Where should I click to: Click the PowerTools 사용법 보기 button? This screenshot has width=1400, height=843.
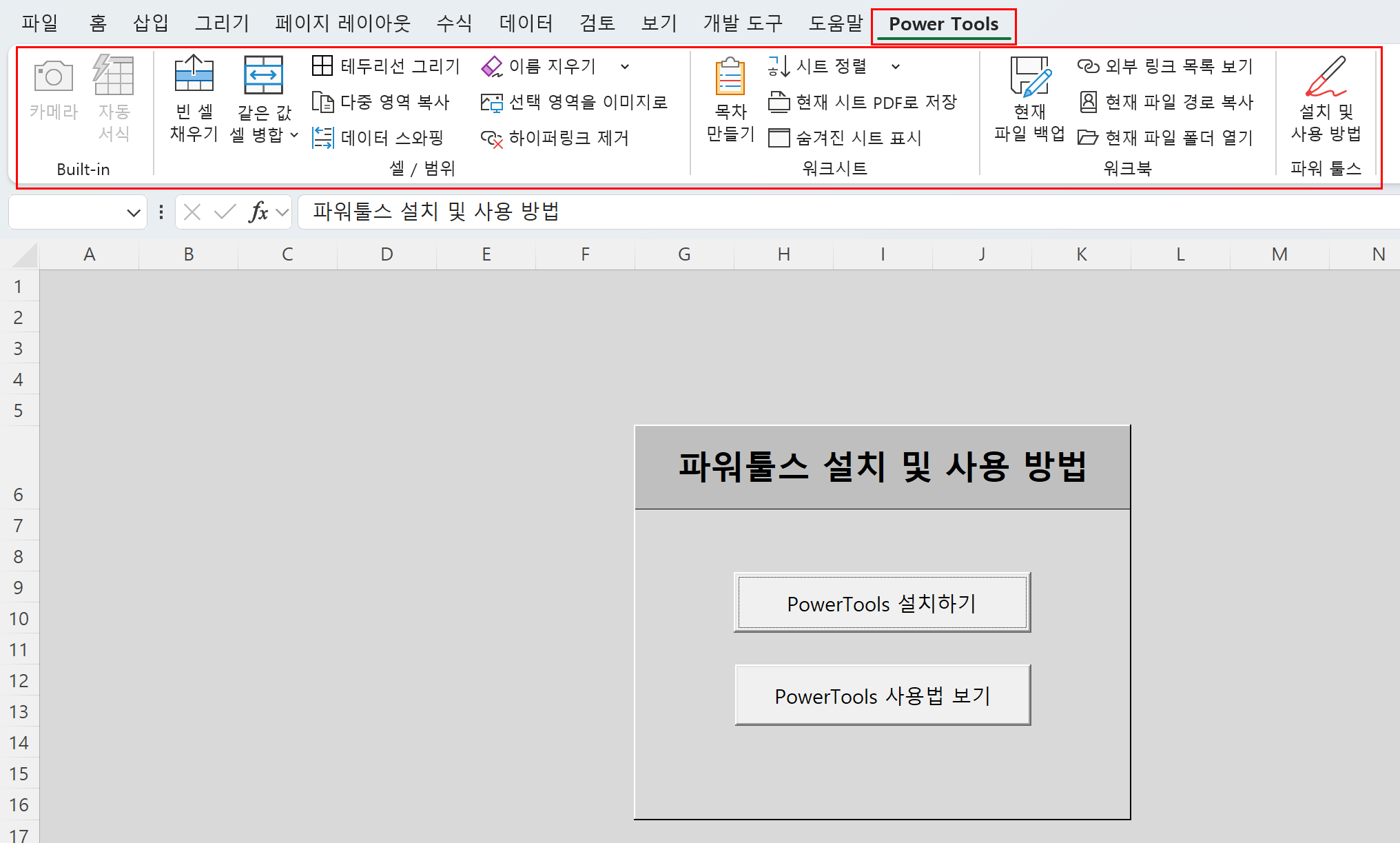[882, 695]
